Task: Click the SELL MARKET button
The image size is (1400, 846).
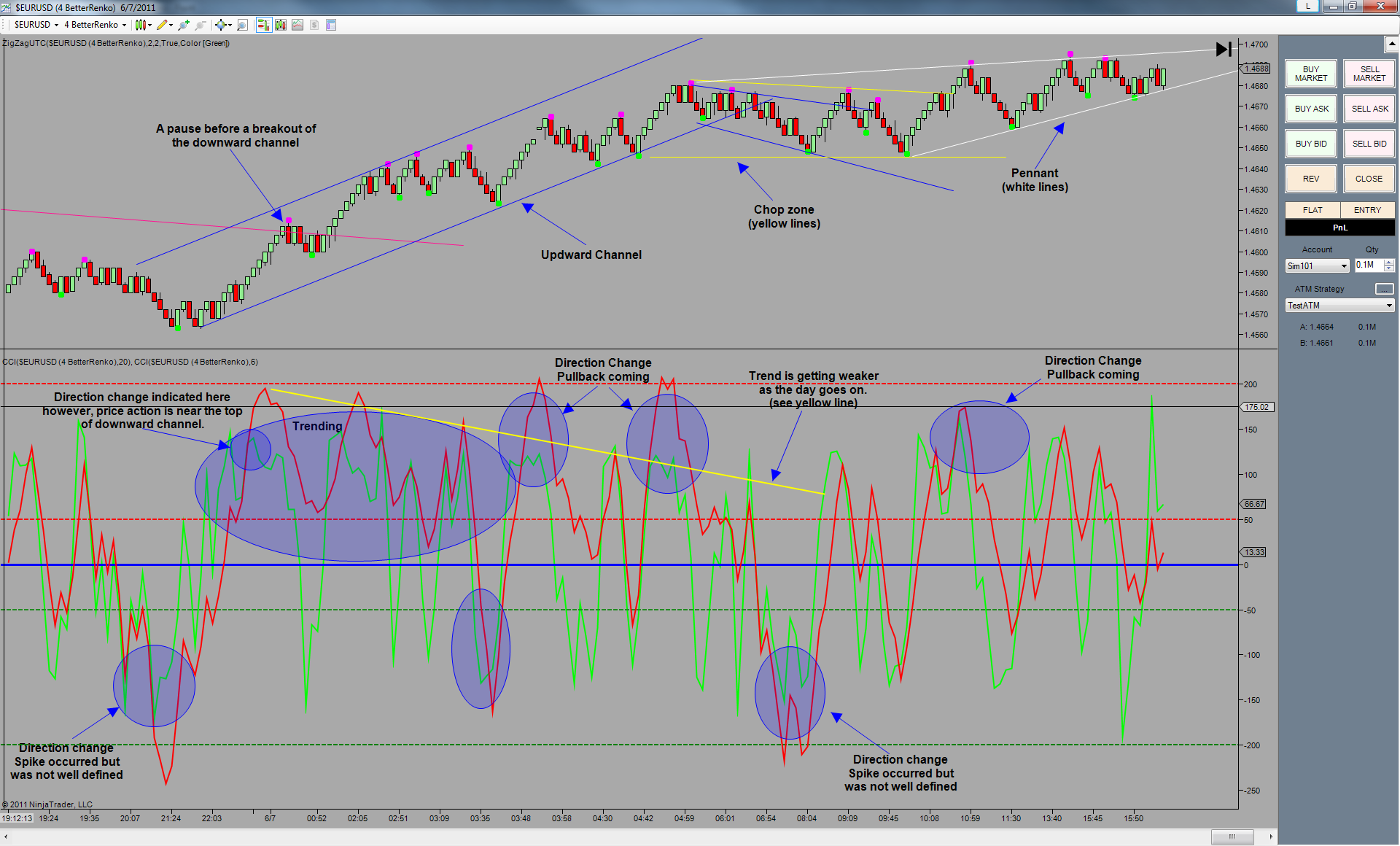Action: click(1369, 74)
